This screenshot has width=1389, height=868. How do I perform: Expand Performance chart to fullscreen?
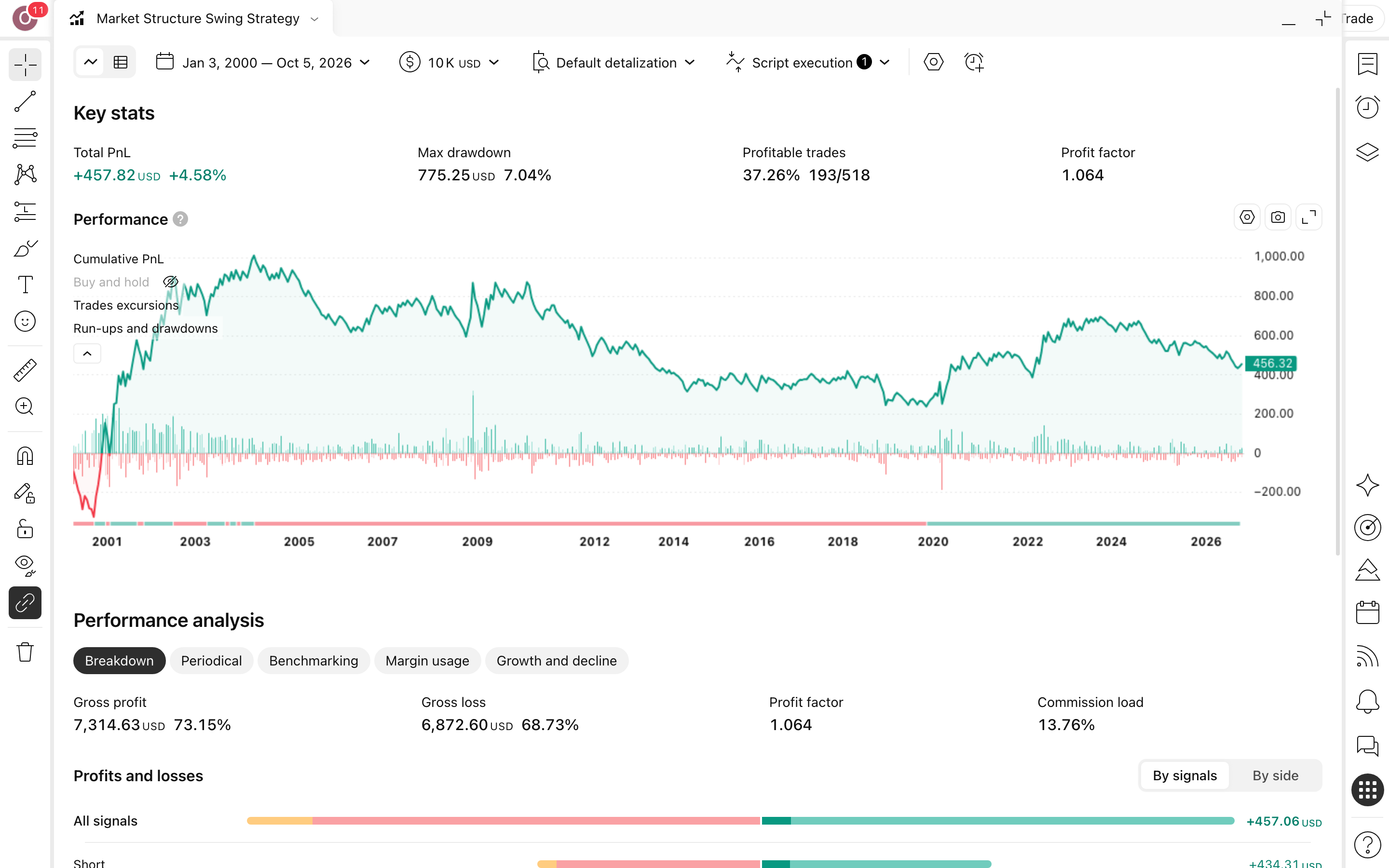tap(1308, 217)
